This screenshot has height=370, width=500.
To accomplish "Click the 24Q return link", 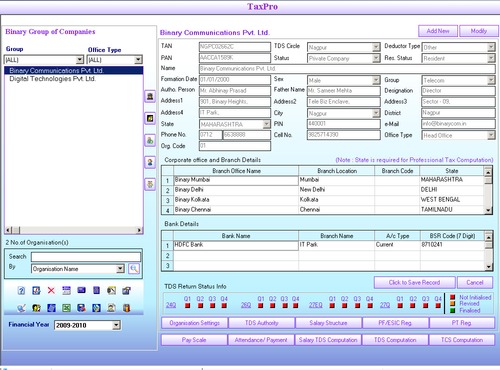I will click(x=171, y=305).
